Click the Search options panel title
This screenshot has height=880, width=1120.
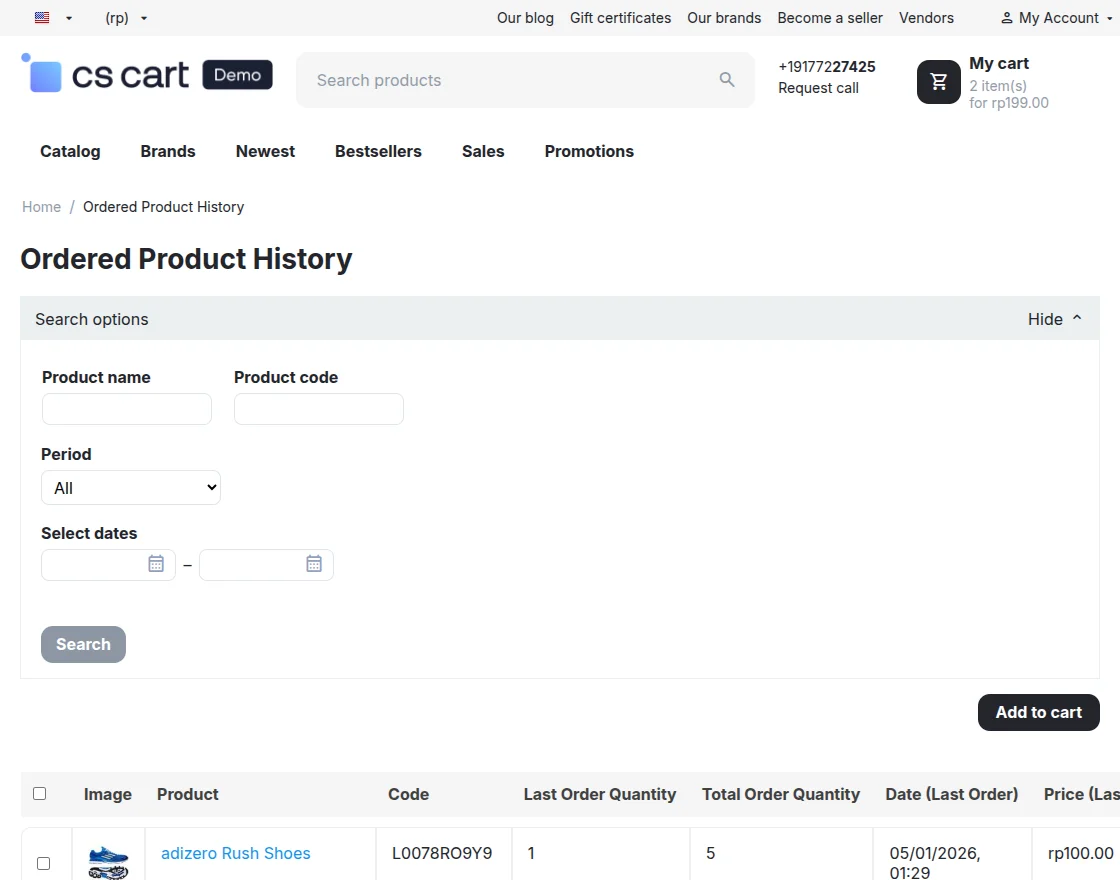click(91, 319)
